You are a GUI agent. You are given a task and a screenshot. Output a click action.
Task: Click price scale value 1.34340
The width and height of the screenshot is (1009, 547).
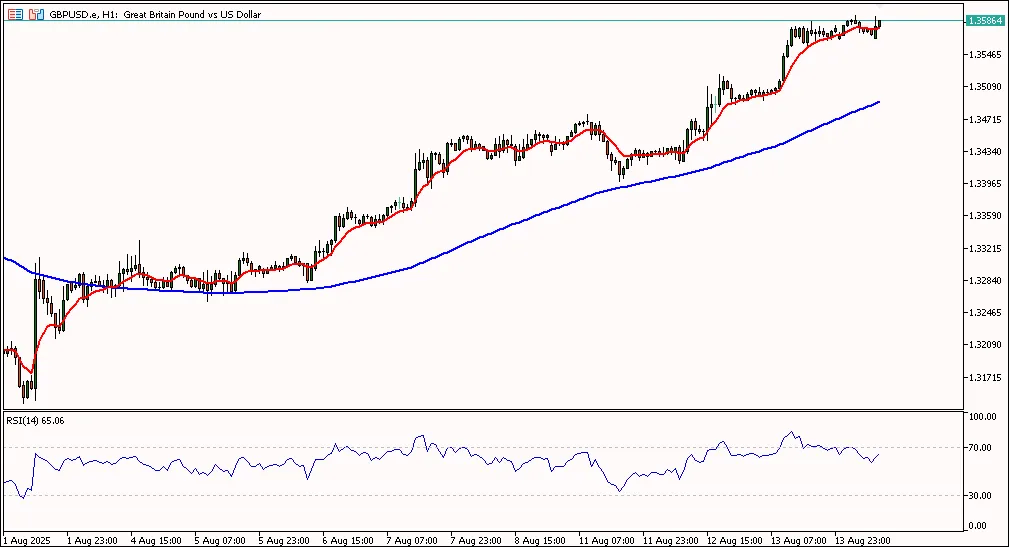[x=985, y=151]
